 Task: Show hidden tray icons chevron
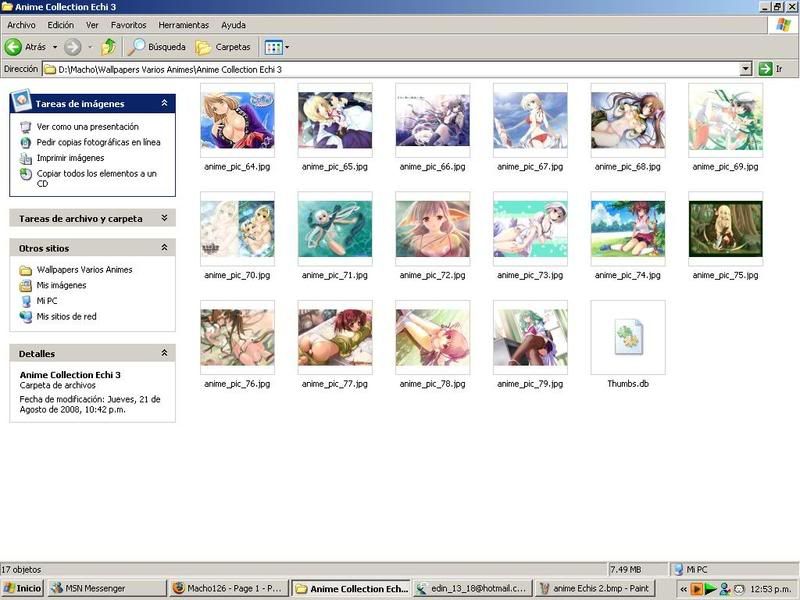683,589
